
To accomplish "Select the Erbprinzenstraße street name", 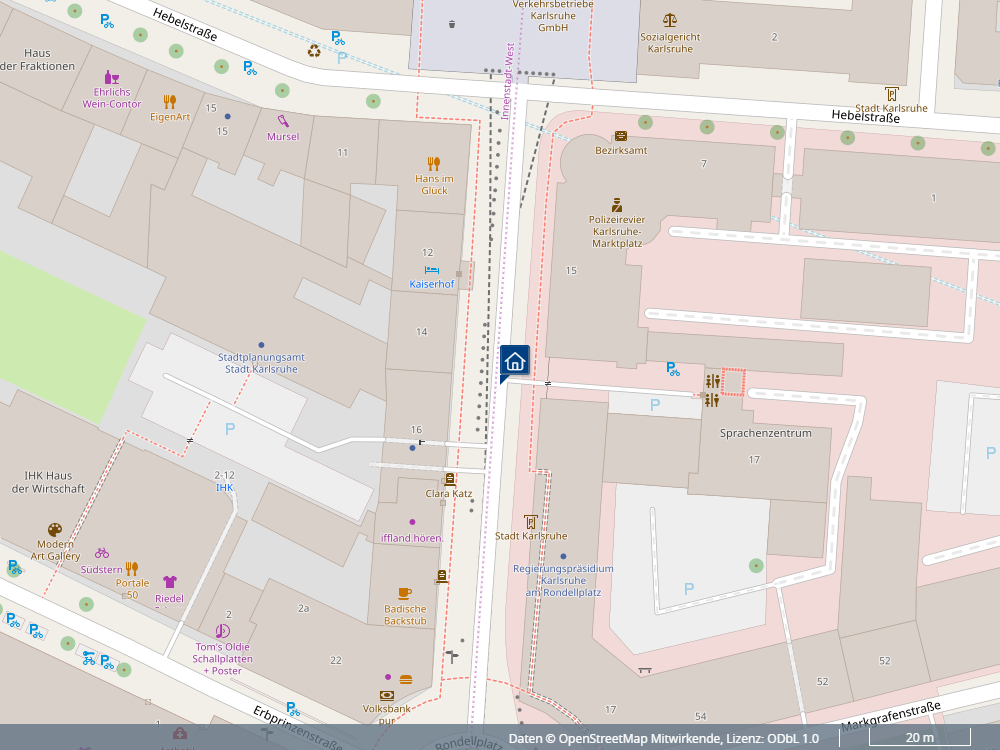I will [297, 728].
